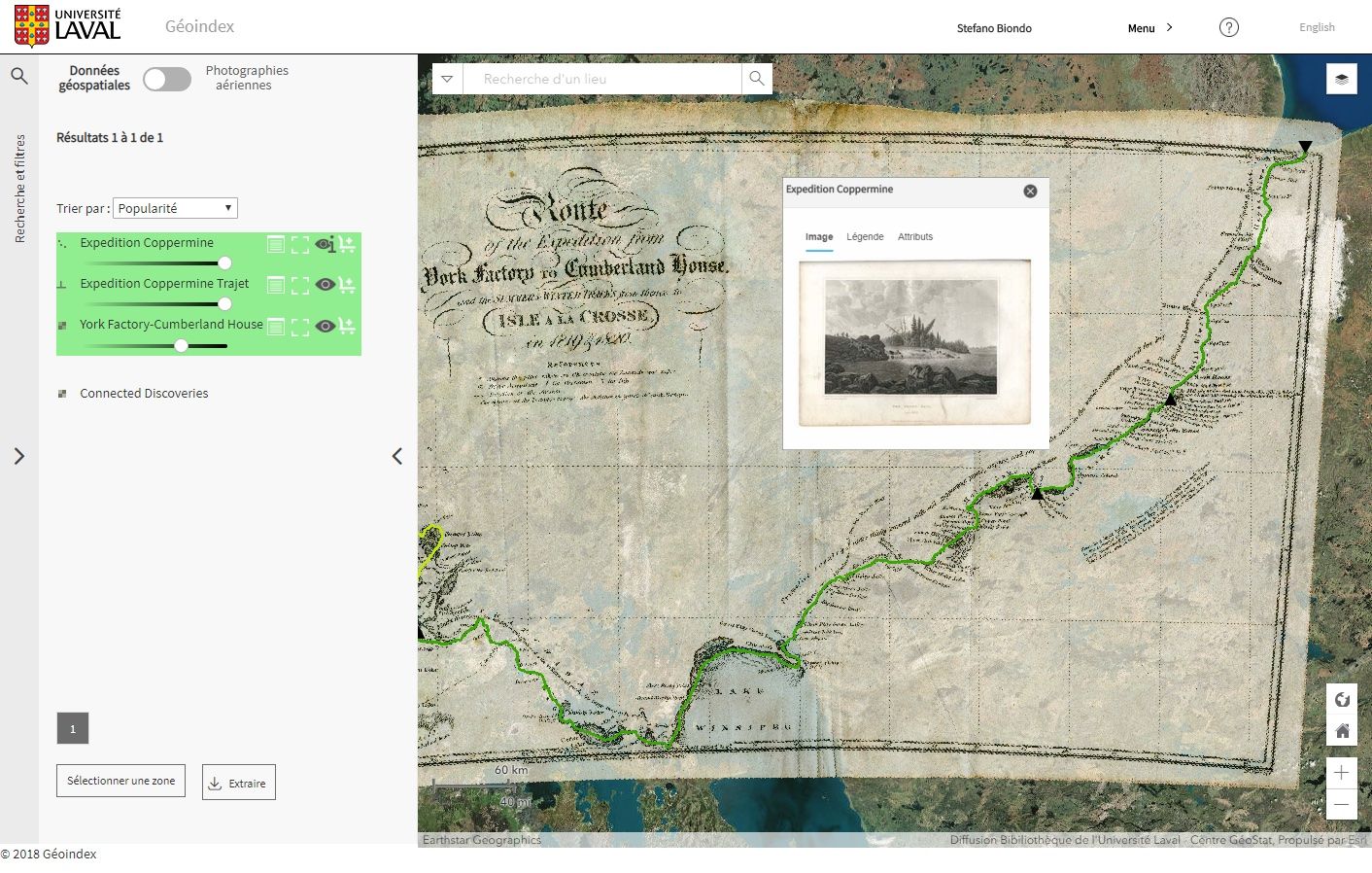Open Stefano Biondo user account
The width and height of the screenshot is (1372, 873).
coord(994,28)
